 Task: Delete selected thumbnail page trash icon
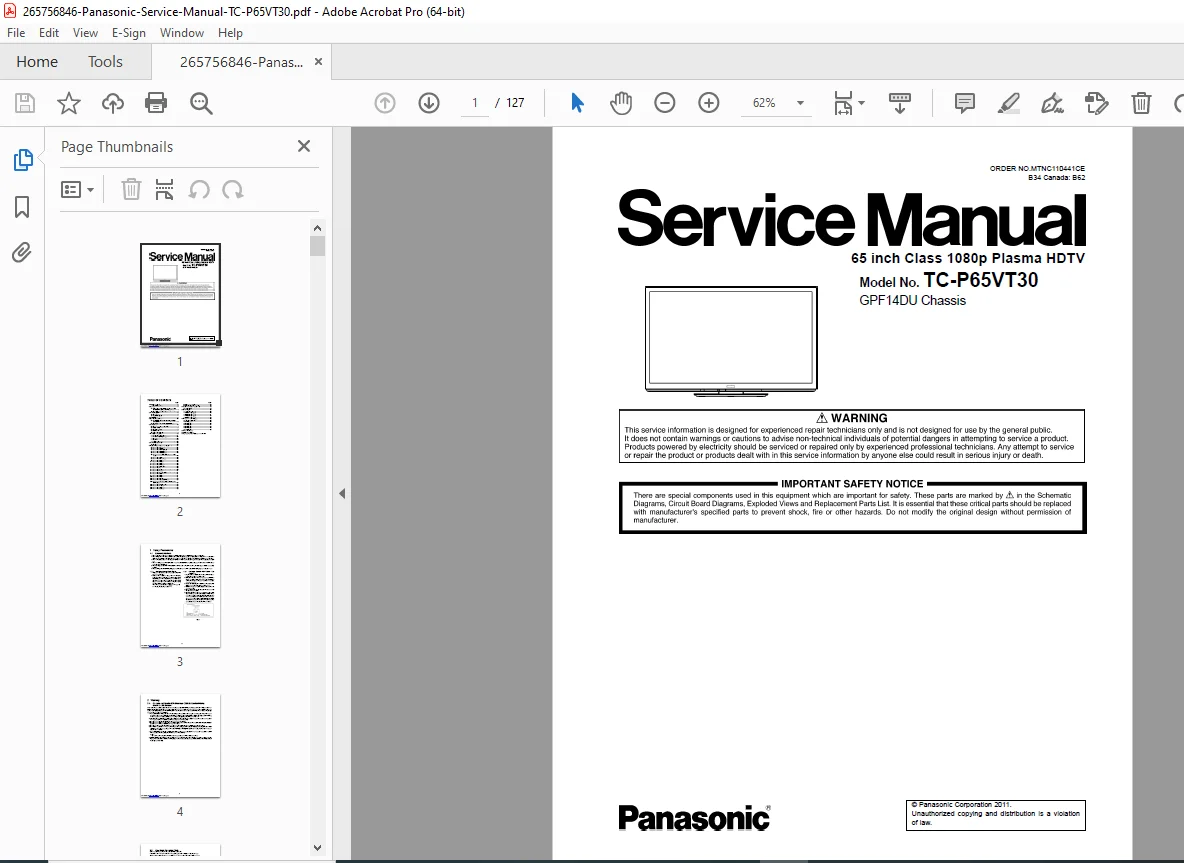[131, 190]
